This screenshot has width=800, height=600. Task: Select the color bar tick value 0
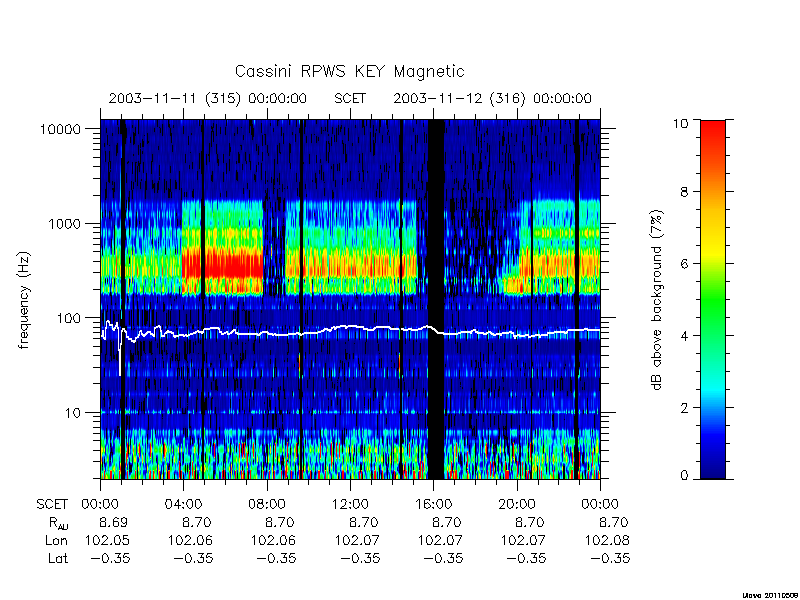(684, 476)
